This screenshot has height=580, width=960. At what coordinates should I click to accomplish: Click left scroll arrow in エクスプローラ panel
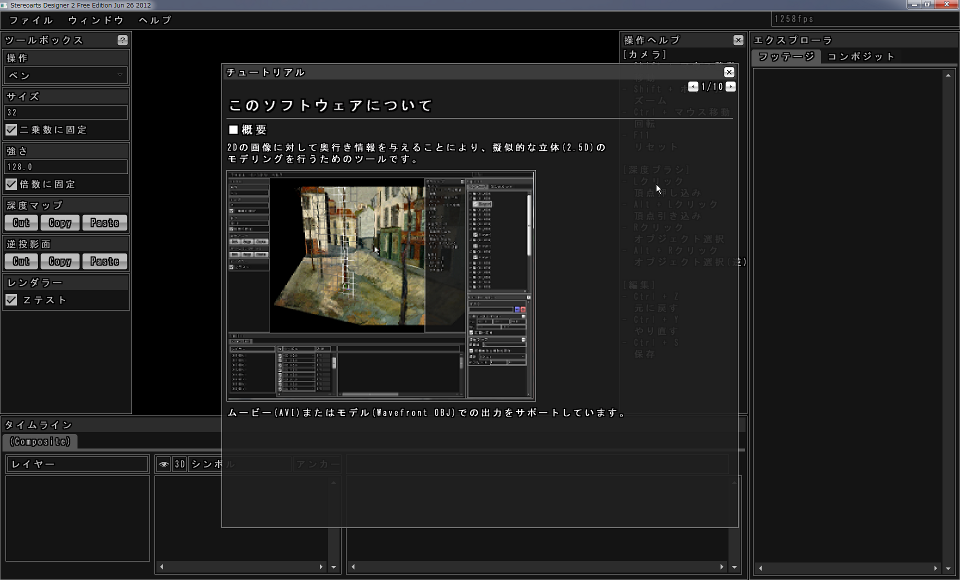coord(760,568)
